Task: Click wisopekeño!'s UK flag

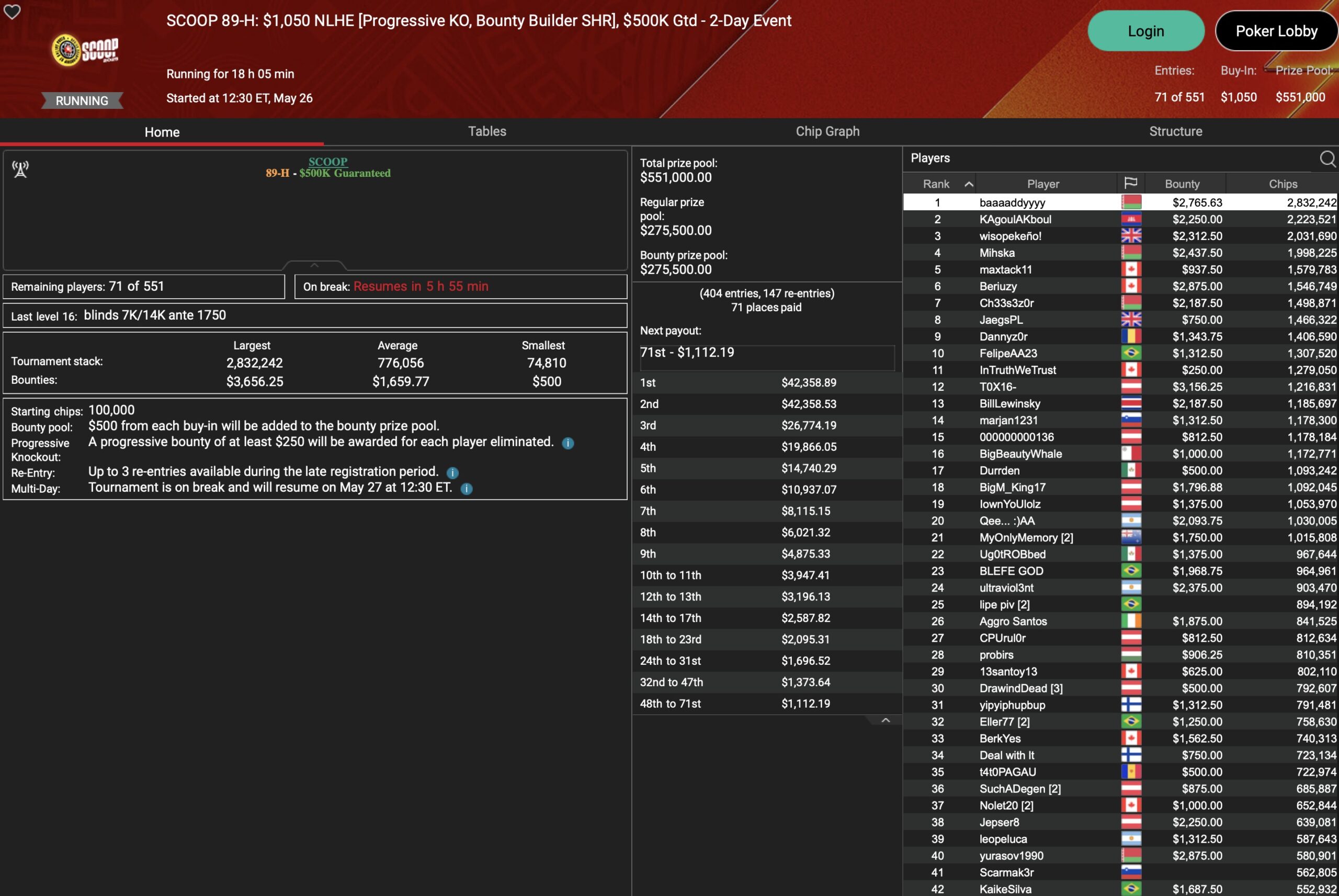Action: 1131,235
